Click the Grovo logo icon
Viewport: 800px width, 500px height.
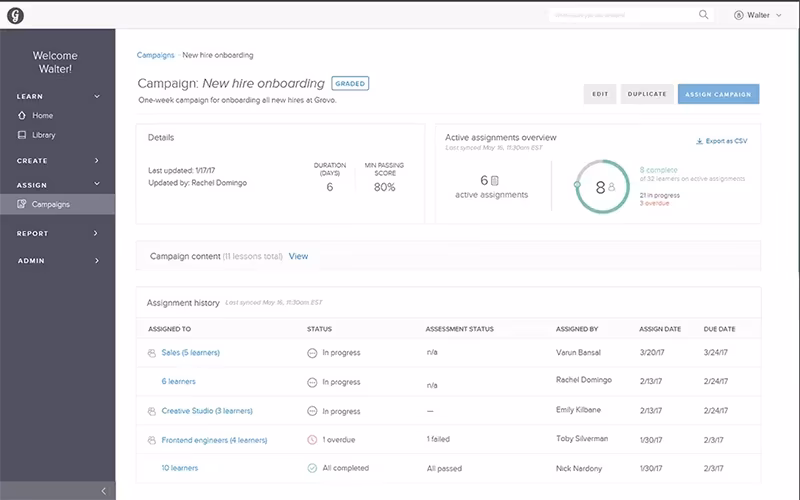[x=15, y=15]
